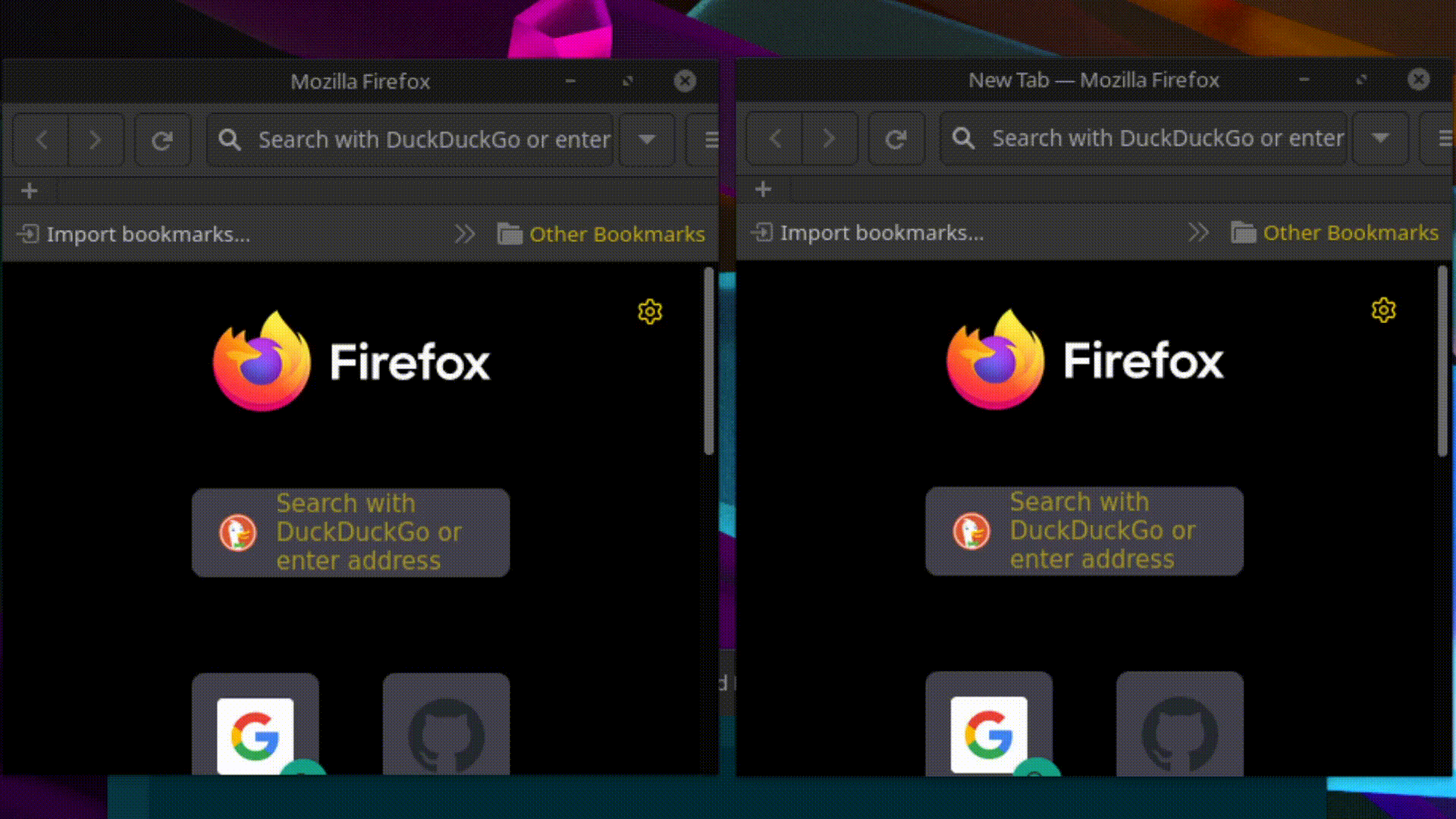
Task: Reload the page in the New Tab Firefox window
Action: click(x=896, y=138)
